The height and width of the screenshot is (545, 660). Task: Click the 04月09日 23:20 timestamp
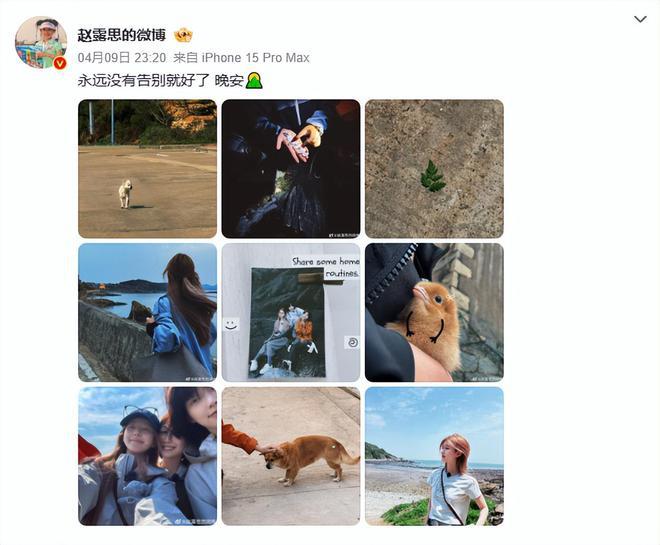(x=122, y=58)
